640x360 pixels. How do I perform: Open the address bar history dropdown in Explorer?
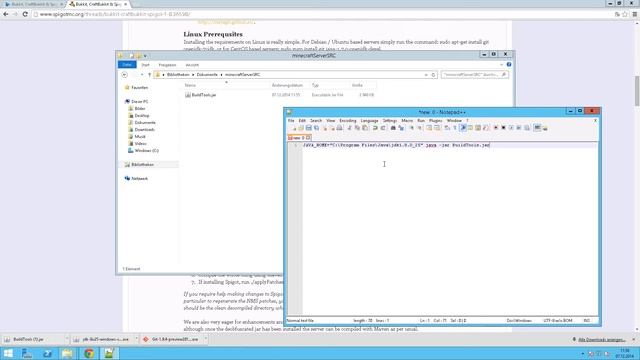tap(426, 75)
